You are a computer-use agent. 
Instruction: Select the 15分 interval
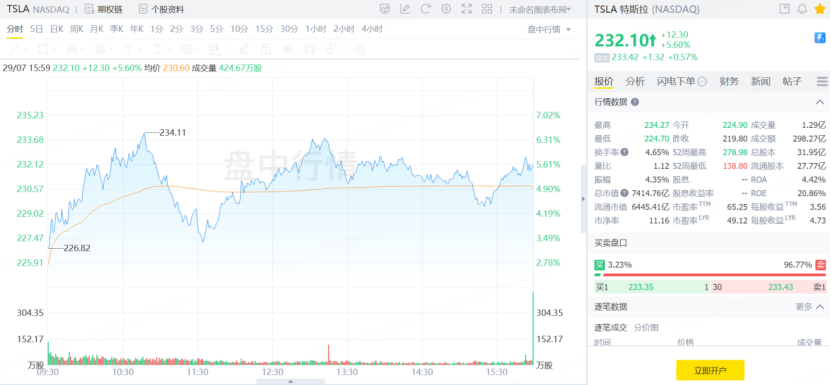[264, 29]
